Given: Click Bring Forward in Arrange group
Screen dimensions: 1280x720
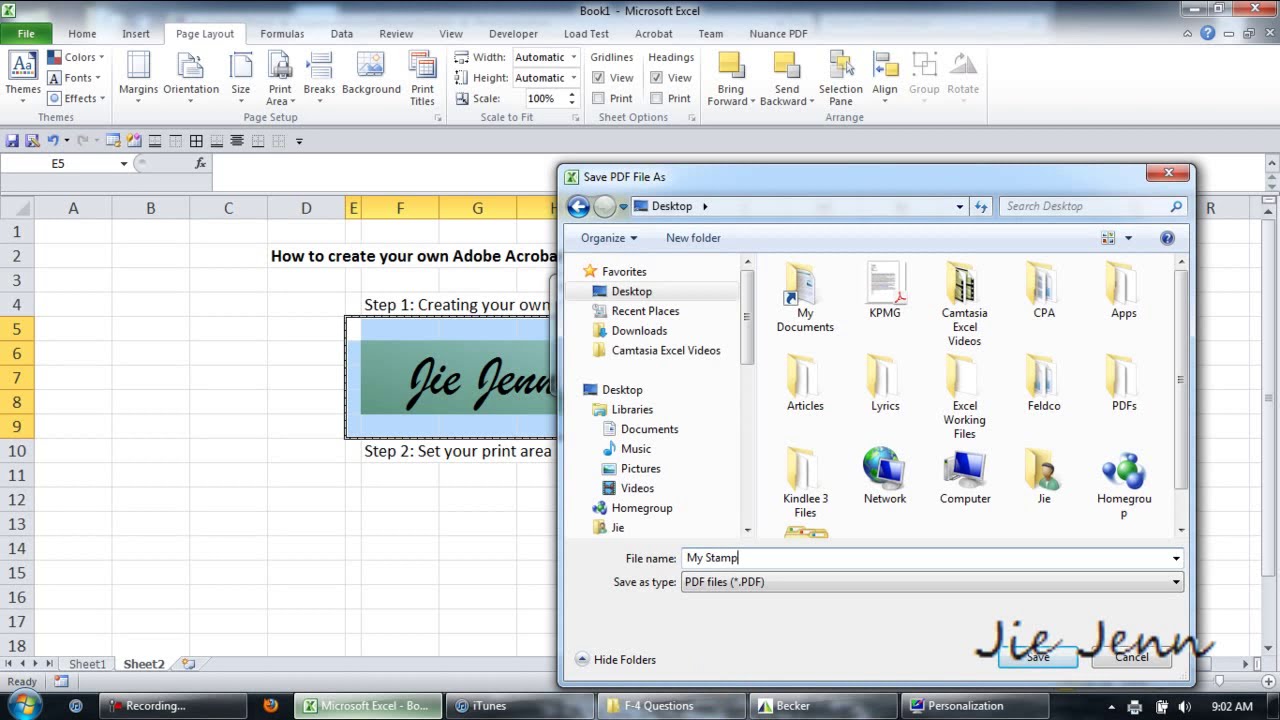Looking at the screenshot, I should [731, 78].
